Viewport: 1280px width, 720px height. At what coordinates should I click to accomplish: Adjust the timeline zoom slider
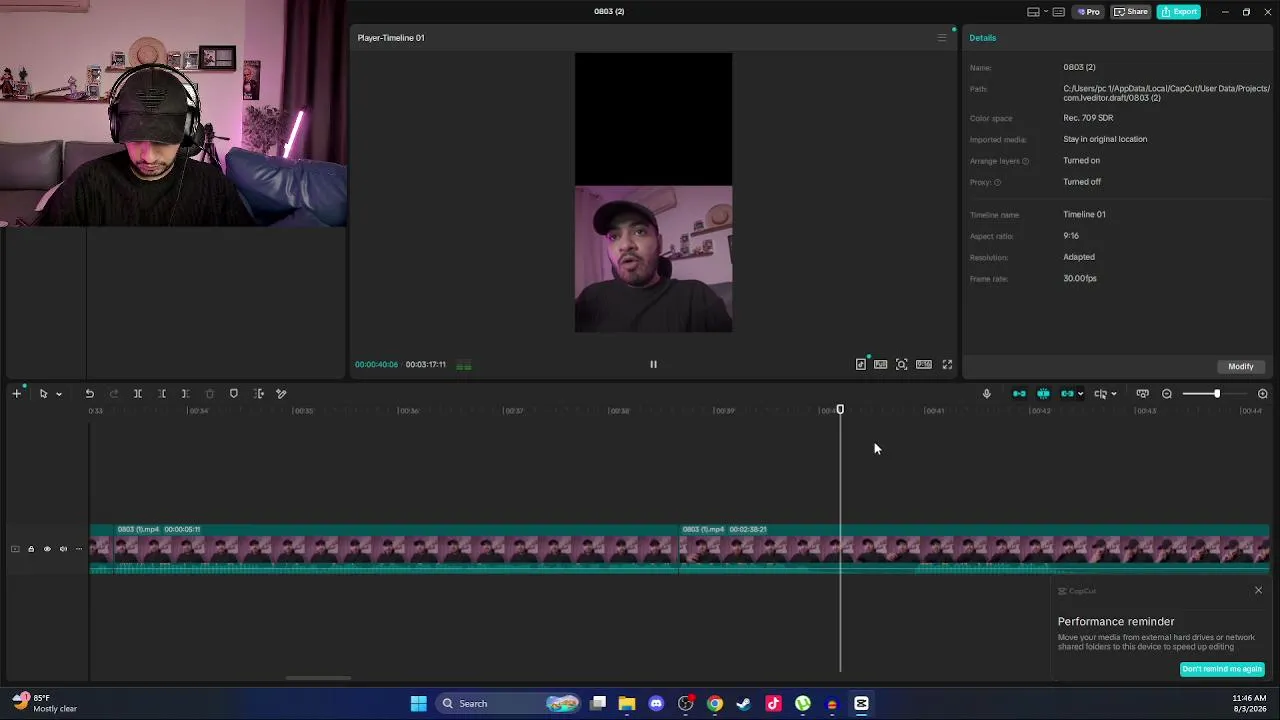(1216, 394)
